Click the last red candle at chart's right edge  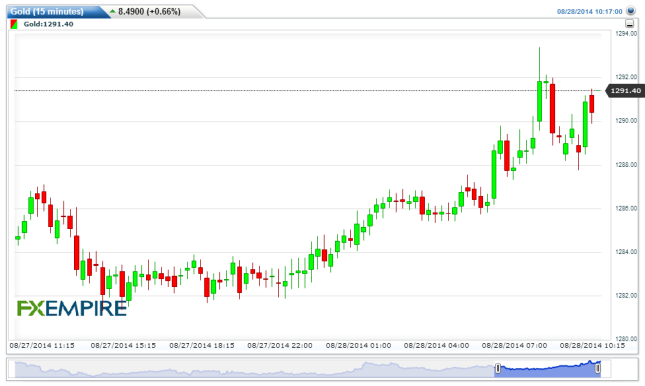pos(592,104)
